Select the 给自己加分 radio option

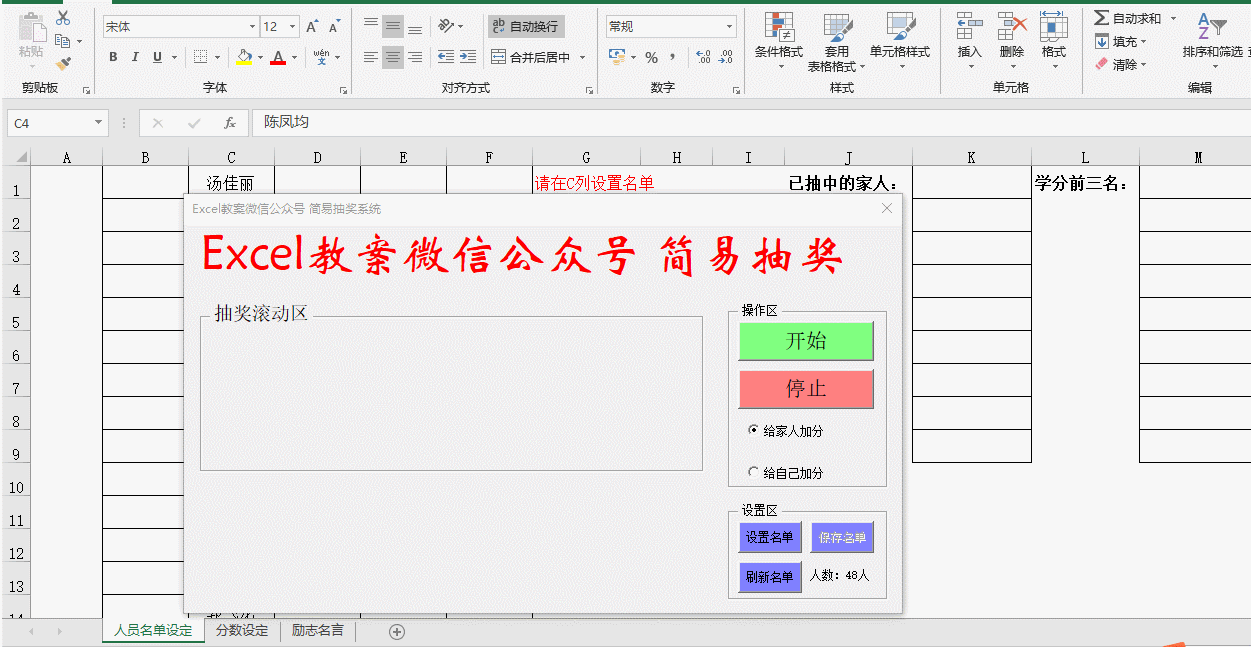(786, 472)
